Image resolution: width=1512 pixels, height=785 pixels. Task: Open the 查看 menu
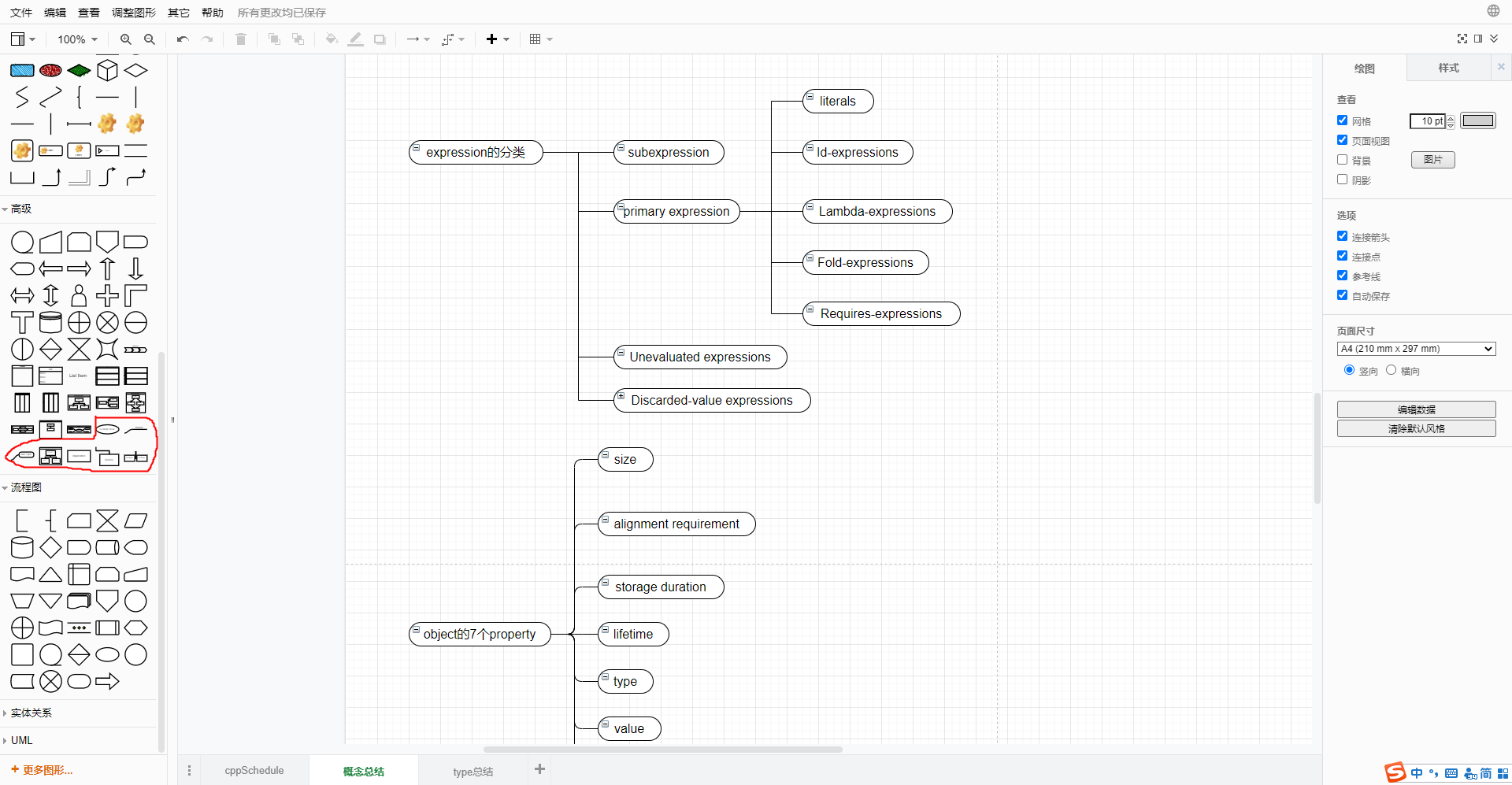(88, 12)
